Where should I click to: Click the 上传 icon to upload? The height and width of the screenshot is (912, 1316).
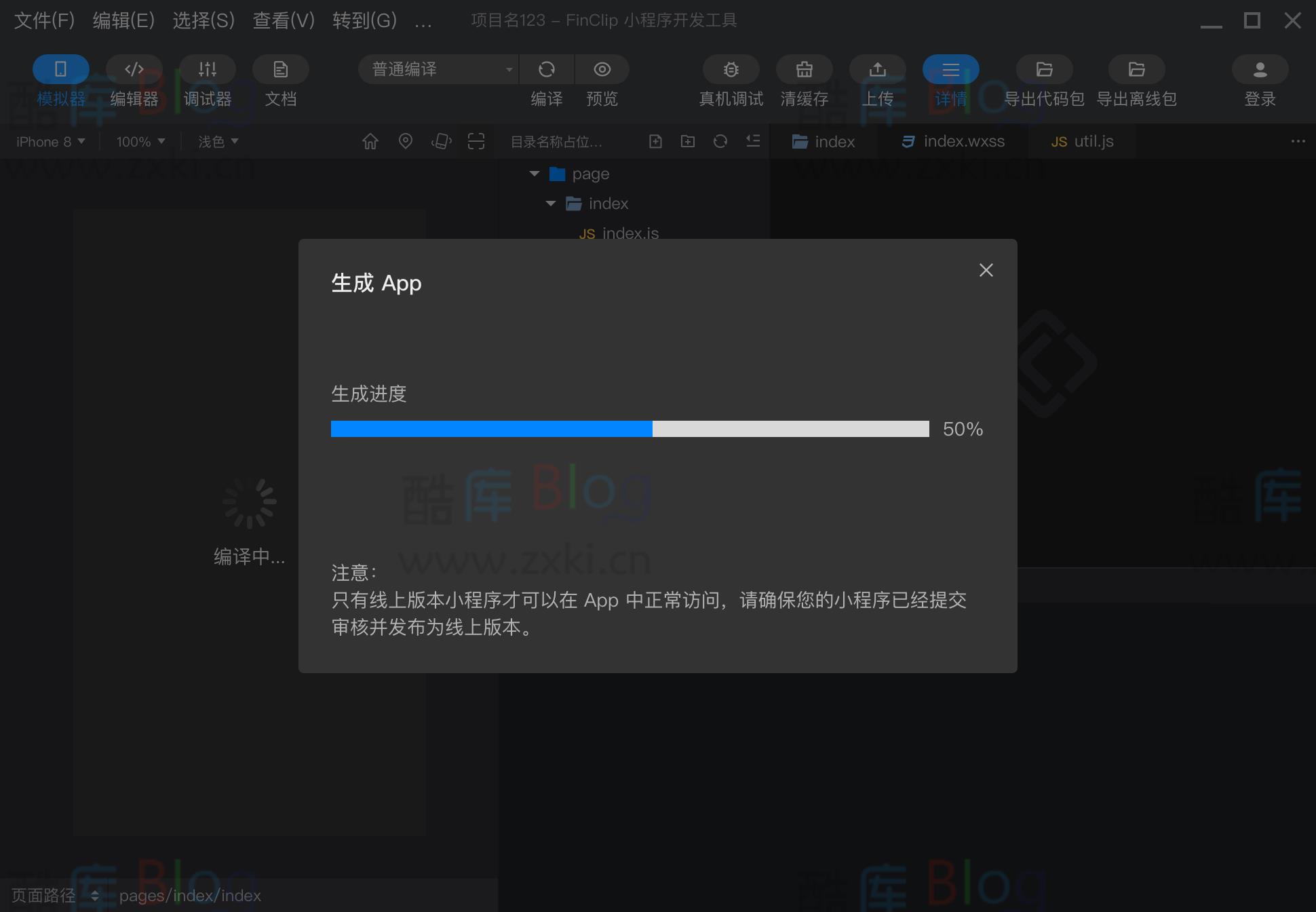point(877,69)
